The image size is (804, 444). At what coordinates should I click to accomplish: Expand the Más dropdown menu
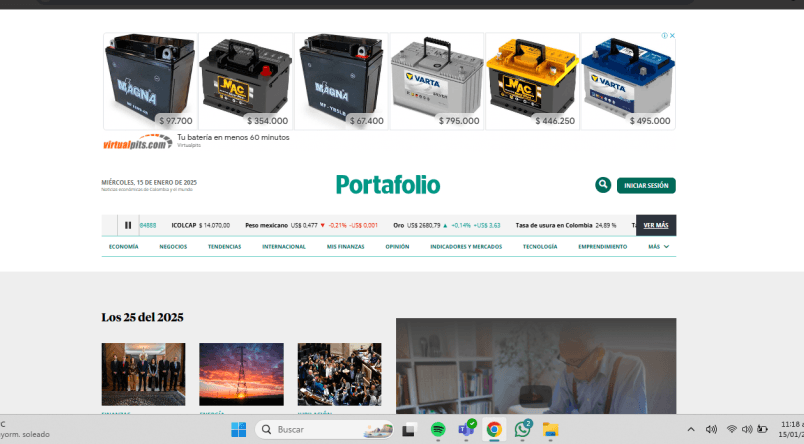click(658, 247)
